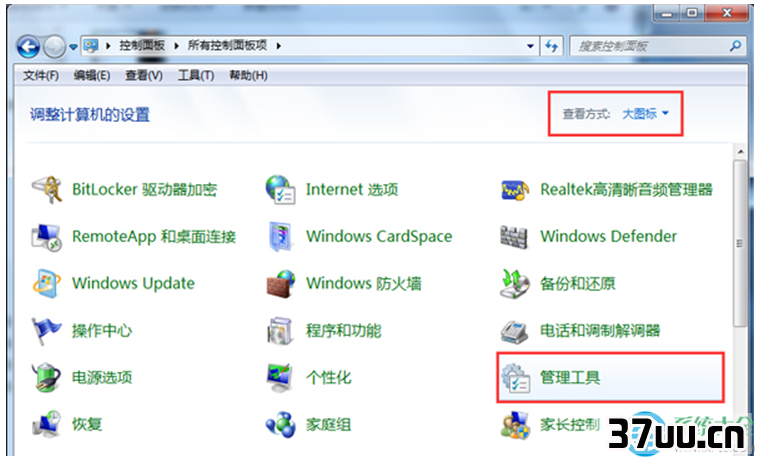The height and width of the screenshot is (459, 757).
Task: Go back with the blue arrow button
Action: click(x=28, y=47)
